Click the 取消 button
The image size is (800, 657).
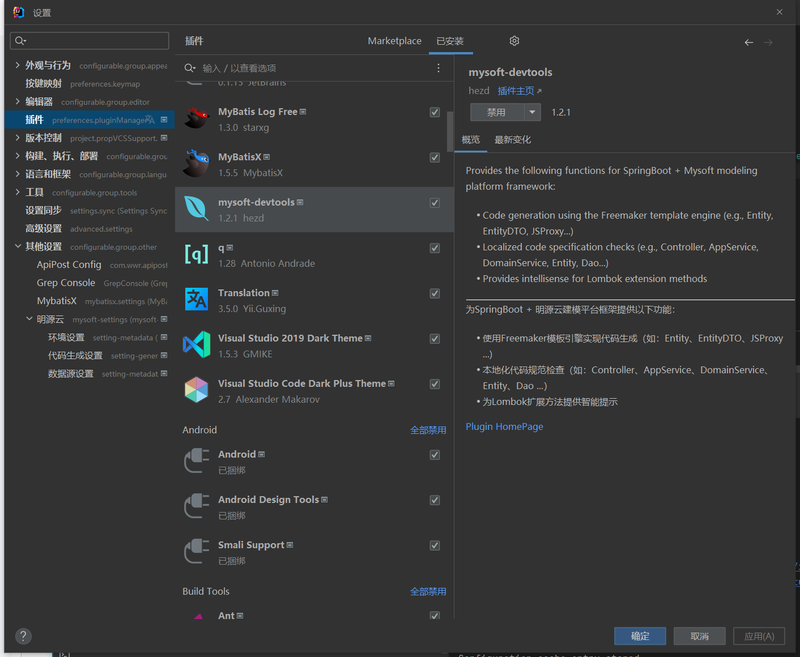(699, 636)
